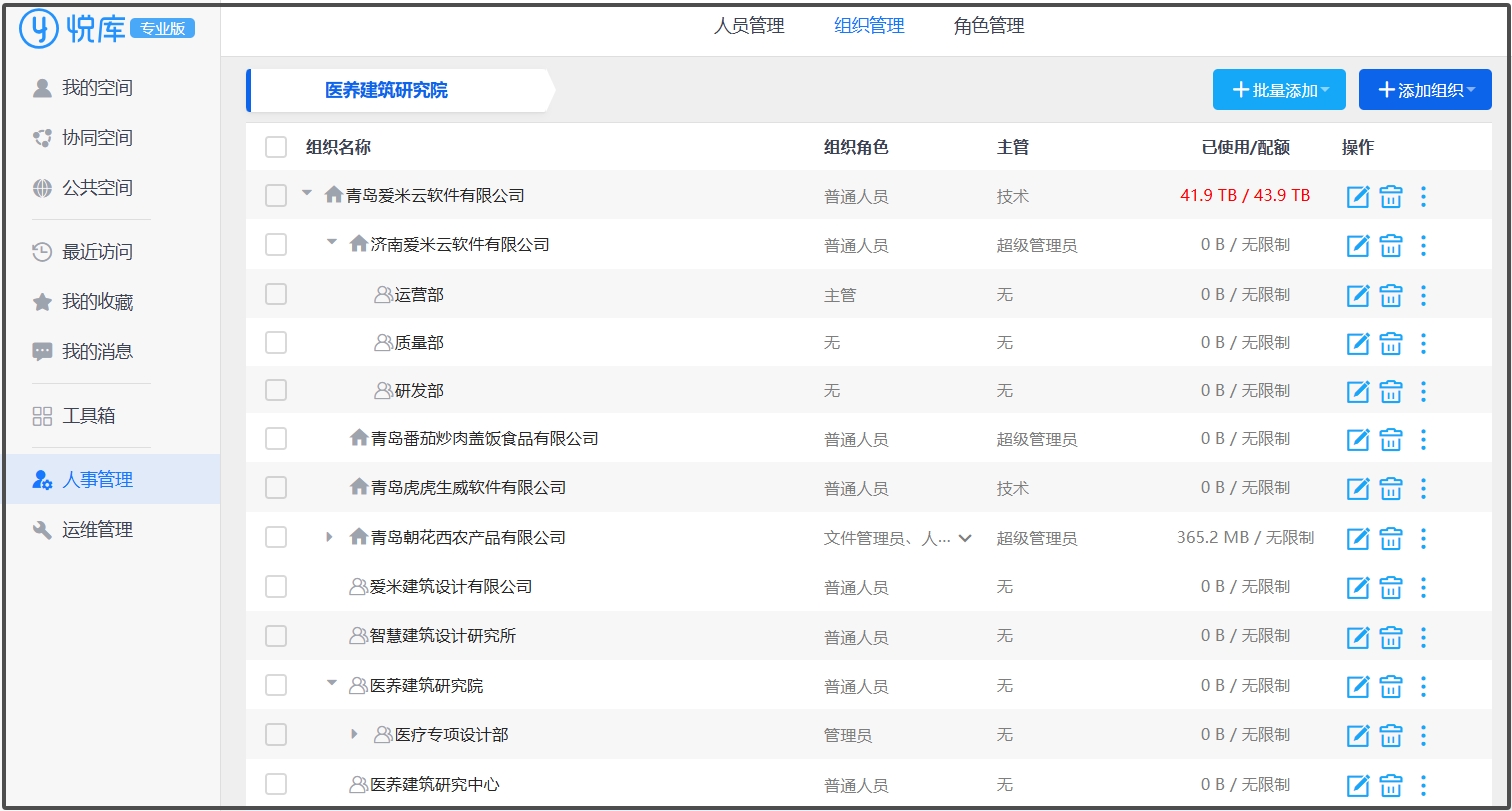Switch to 组织管理 tab
The width and height of the screenshot is (1512, 811).
coord(870,27)
